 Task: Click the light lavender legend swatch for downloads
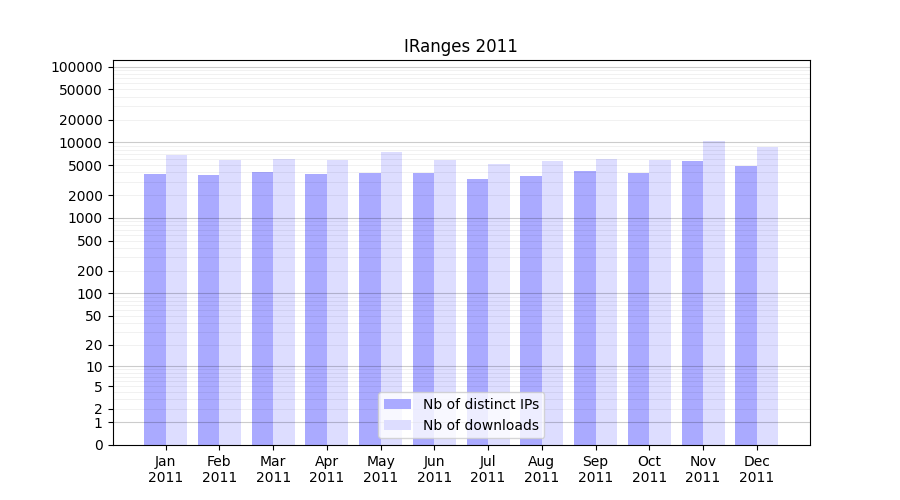pos(397,425)
